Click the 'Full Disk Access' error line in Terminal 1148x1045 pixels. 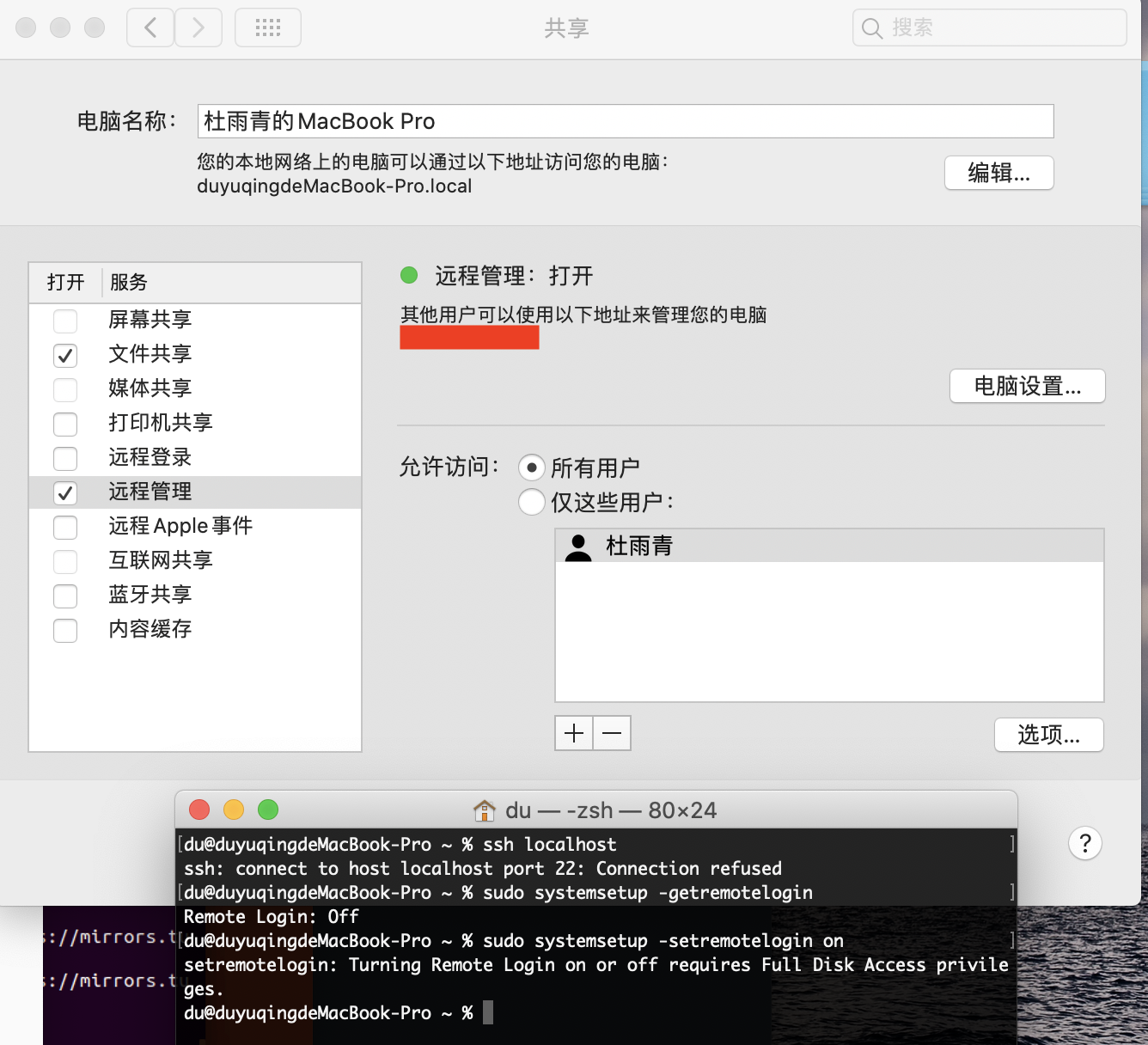coord(596,965)
